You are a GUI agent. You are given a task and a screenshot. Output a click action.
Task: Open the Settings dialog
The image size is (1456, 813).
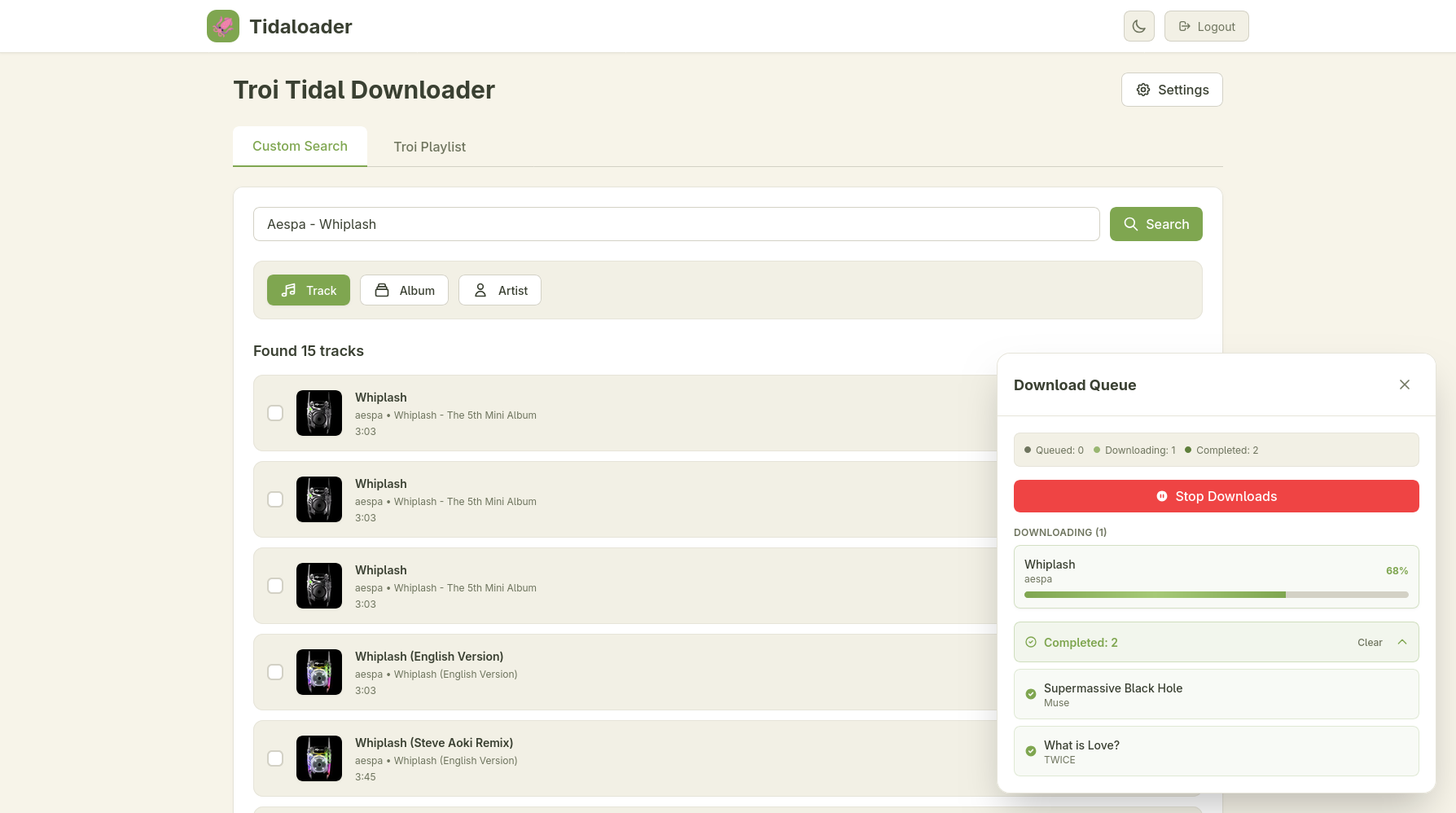point(1172,90)
